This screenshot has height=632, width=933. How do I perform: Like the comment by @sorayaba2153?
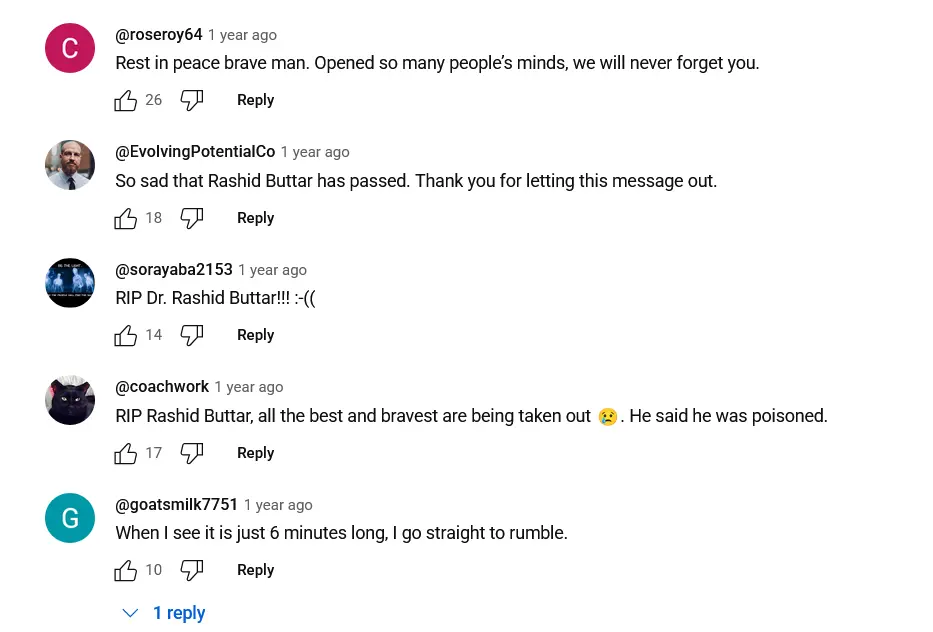coord(126,335)
